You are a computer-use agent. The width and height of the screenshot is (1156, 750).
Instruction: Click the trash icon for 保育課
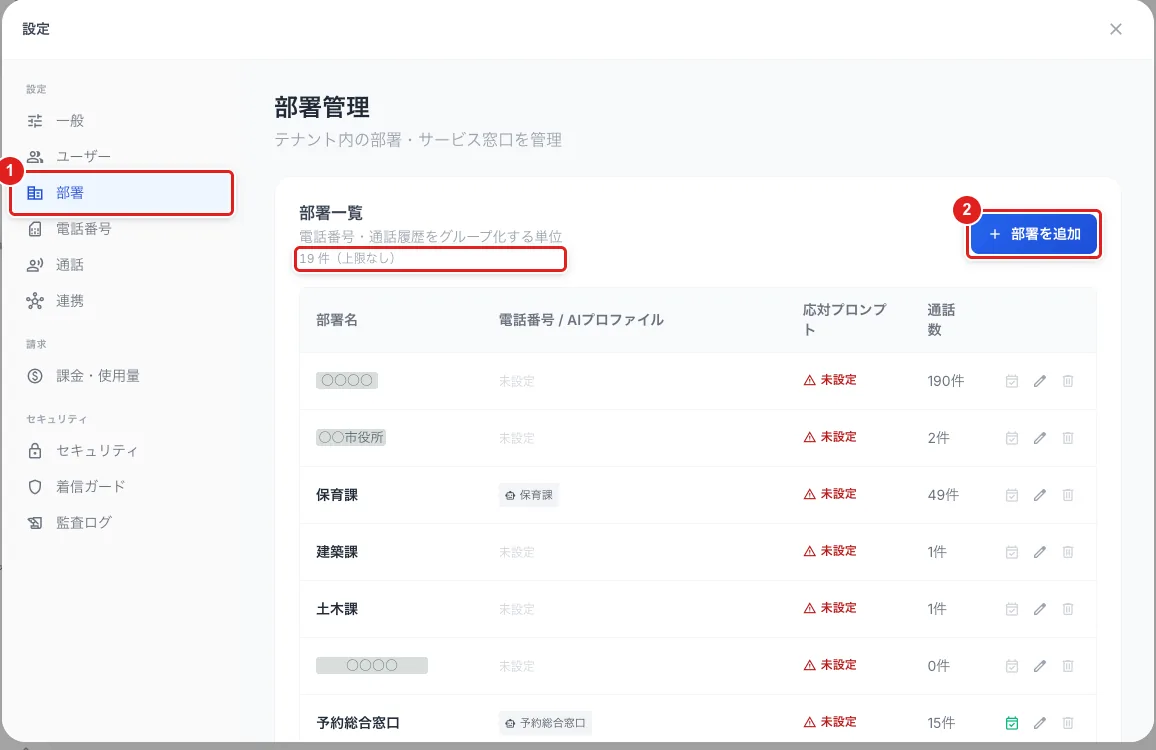pos(1068,495)
